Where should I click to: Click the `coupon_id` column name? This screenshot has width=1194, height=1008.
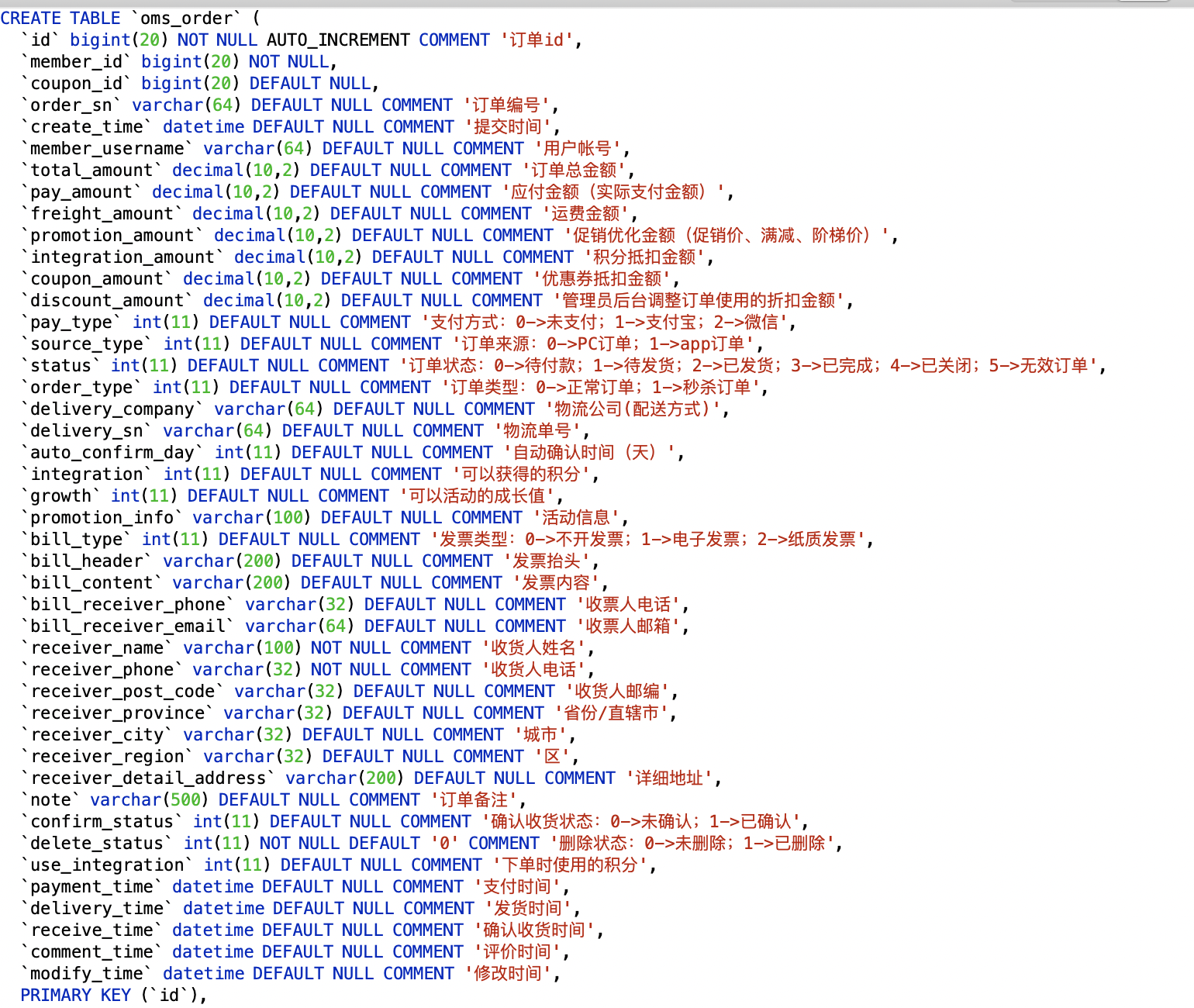click(x=76, y=83)
